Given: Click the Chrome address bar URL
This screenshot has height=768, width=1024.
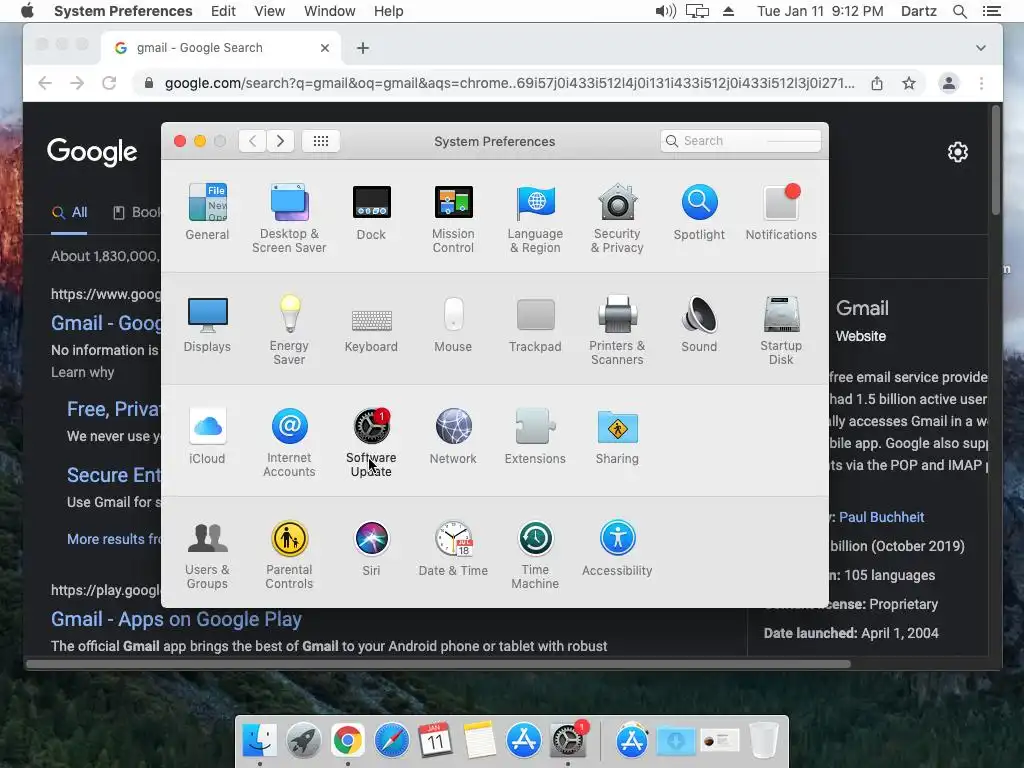Looking at the screenshot, I should click(509, 83).
